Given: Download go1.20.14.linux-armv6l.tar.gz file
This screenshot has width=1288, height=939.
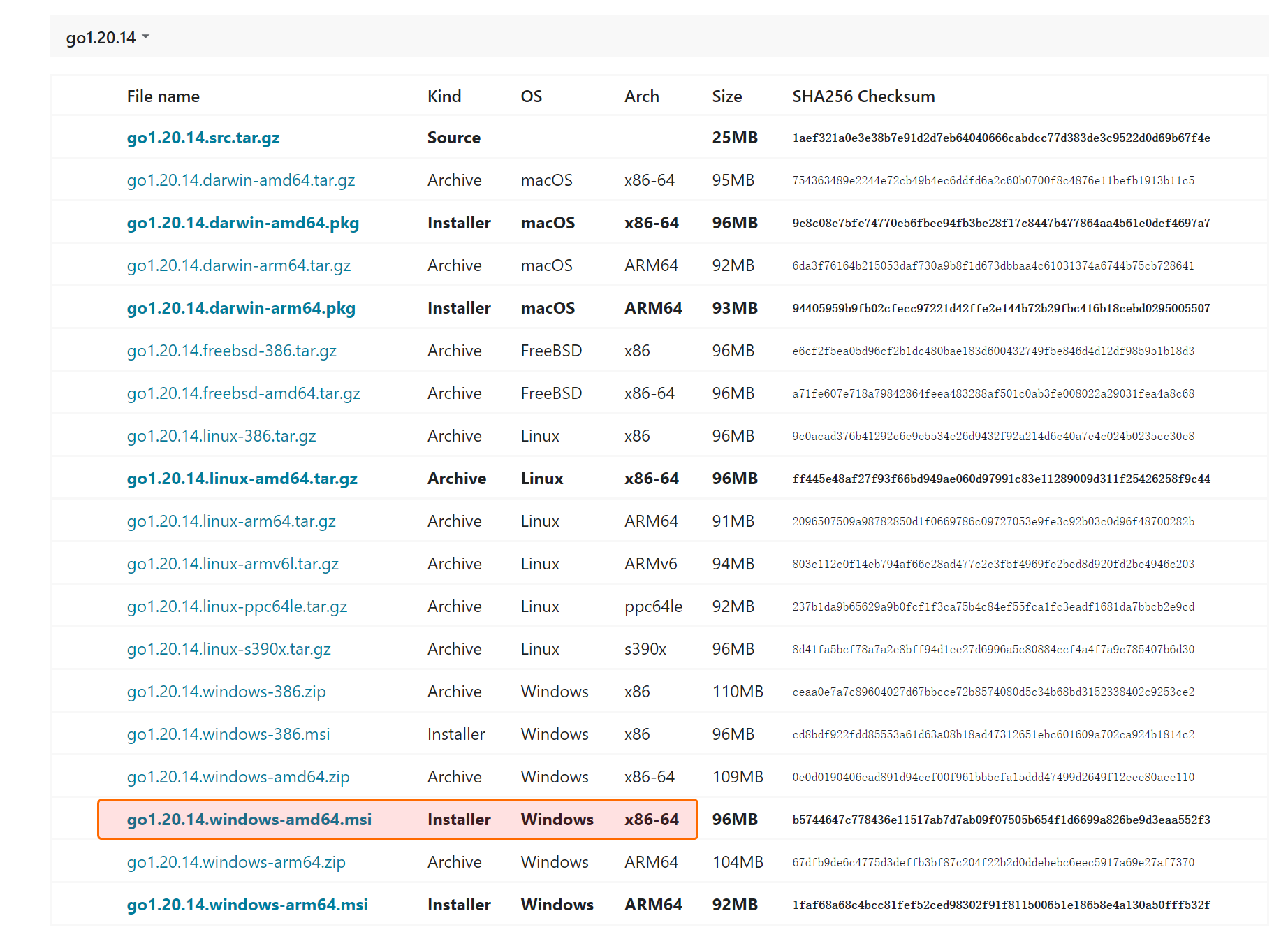Looking at the screenshot, I should point(232,564).
